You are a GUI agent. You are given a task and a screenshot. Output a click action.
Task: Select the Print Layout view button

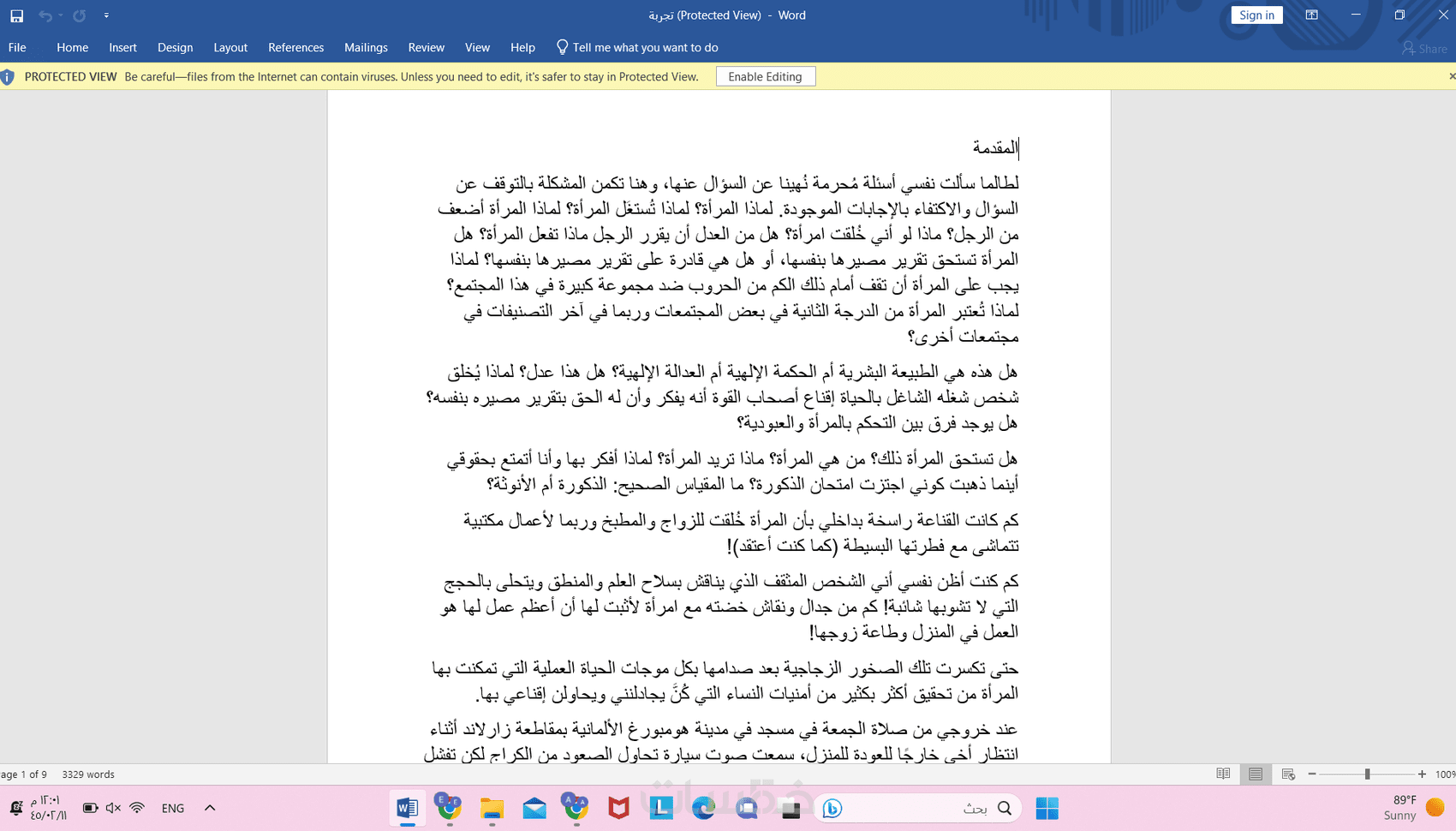click(1256, 774)
